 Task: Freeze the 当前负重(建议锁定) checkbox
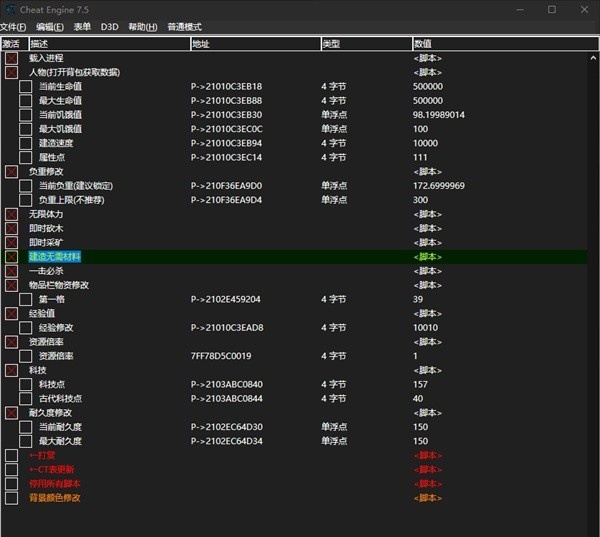tap(26, 186)
